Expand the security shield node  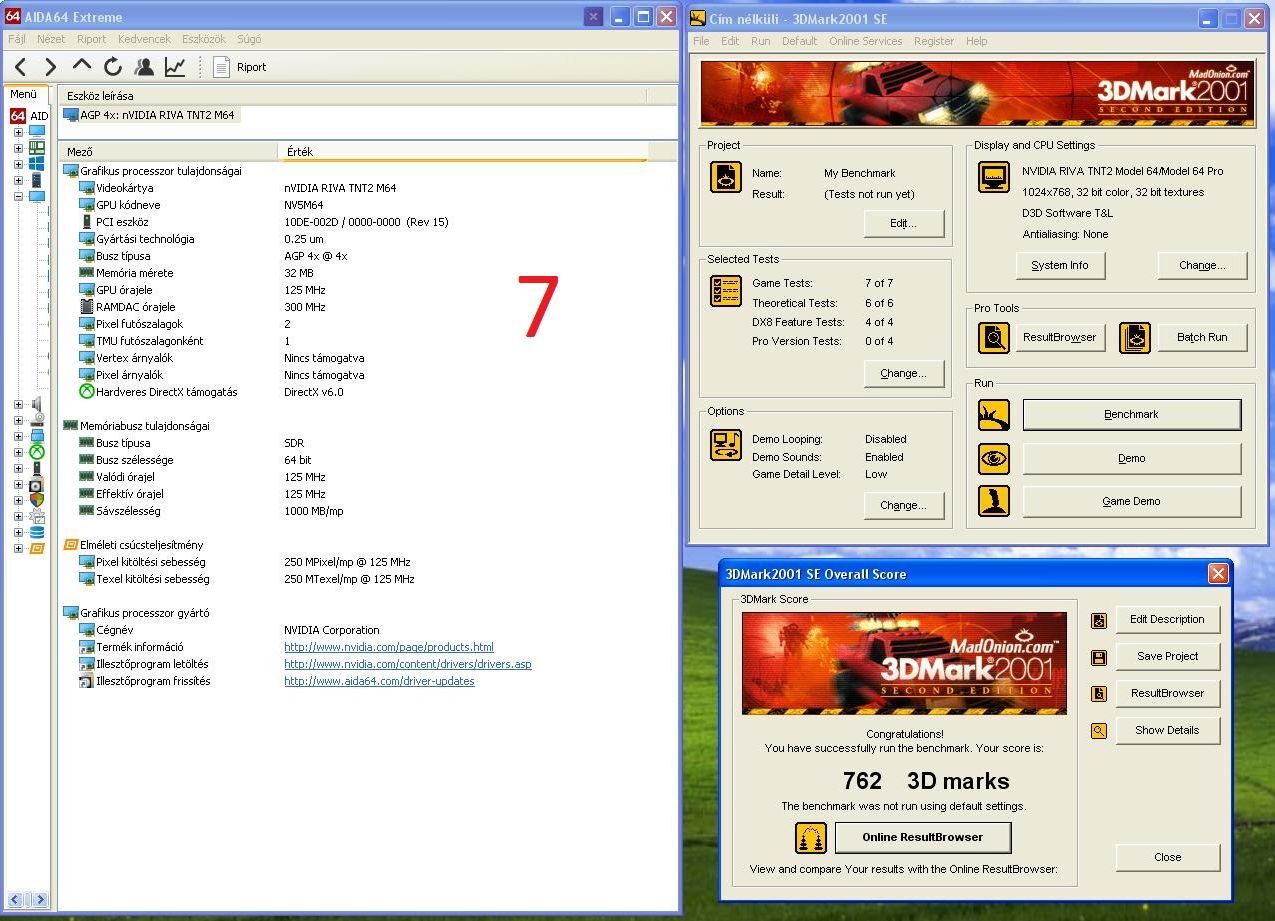coord(18,500)
